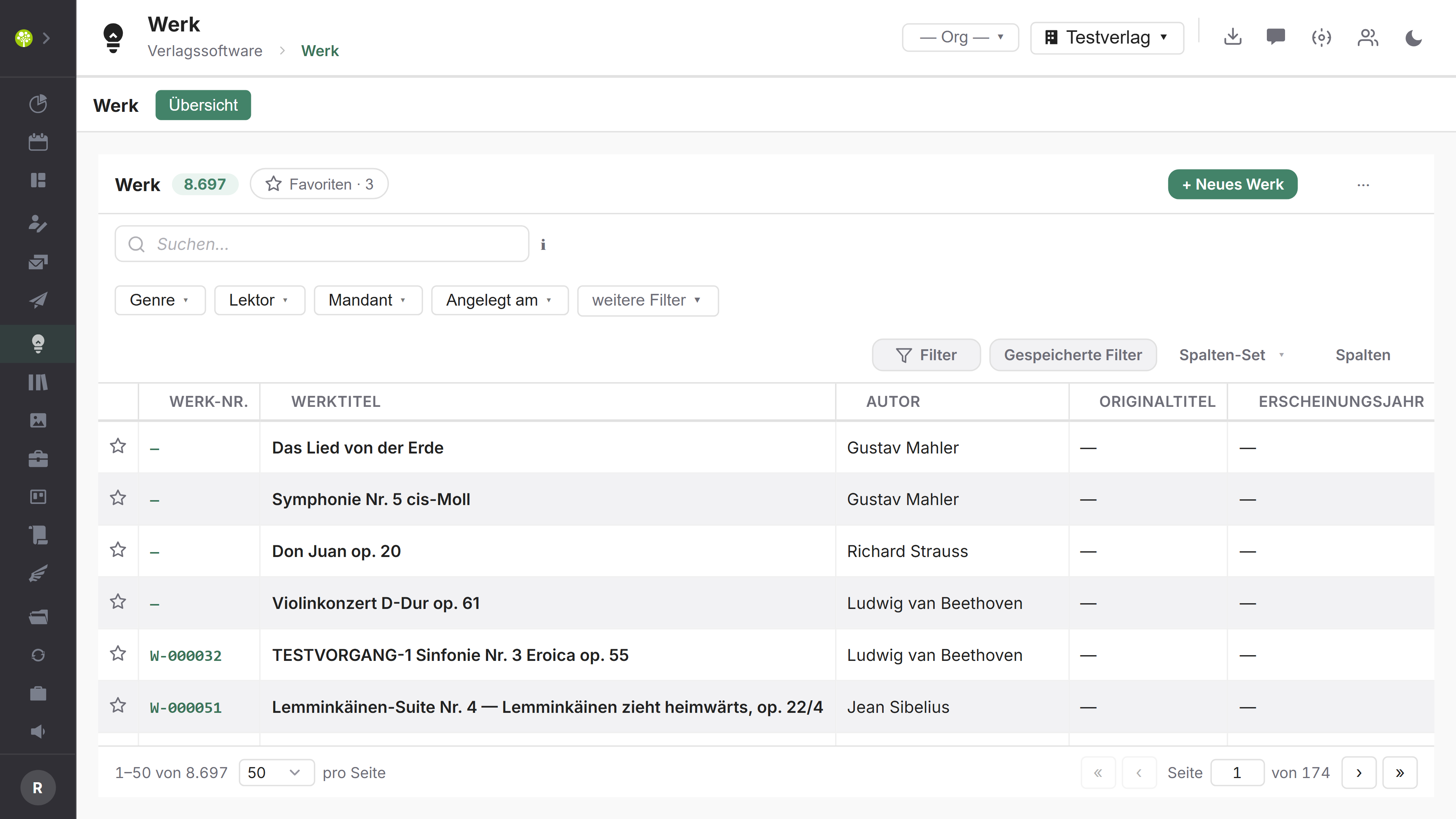Click the download icon in header

[x=1232, y=37]
